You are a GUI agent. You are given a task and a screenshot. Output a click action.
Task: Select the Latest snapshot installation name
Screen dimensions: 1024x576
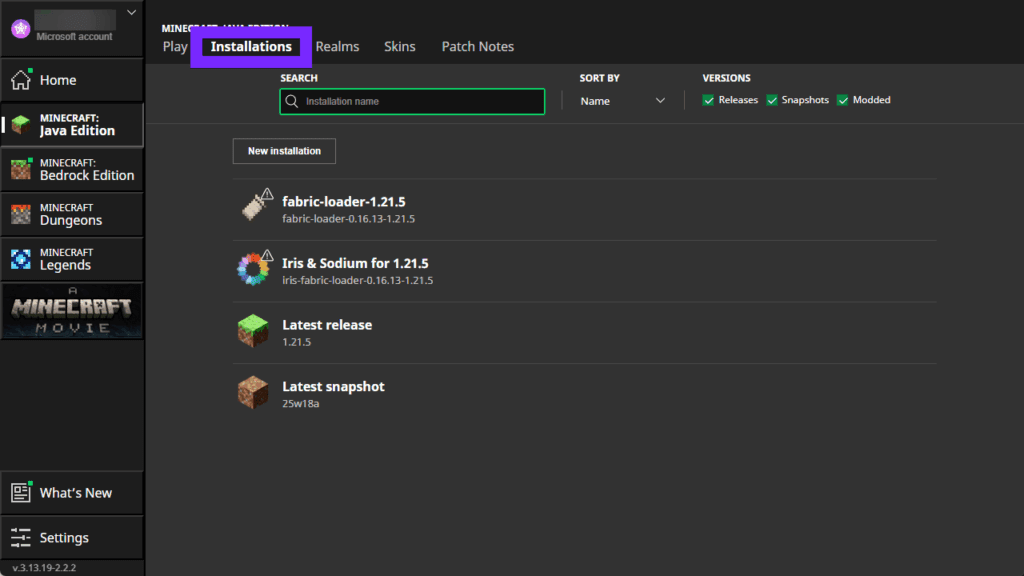[333, 387]
